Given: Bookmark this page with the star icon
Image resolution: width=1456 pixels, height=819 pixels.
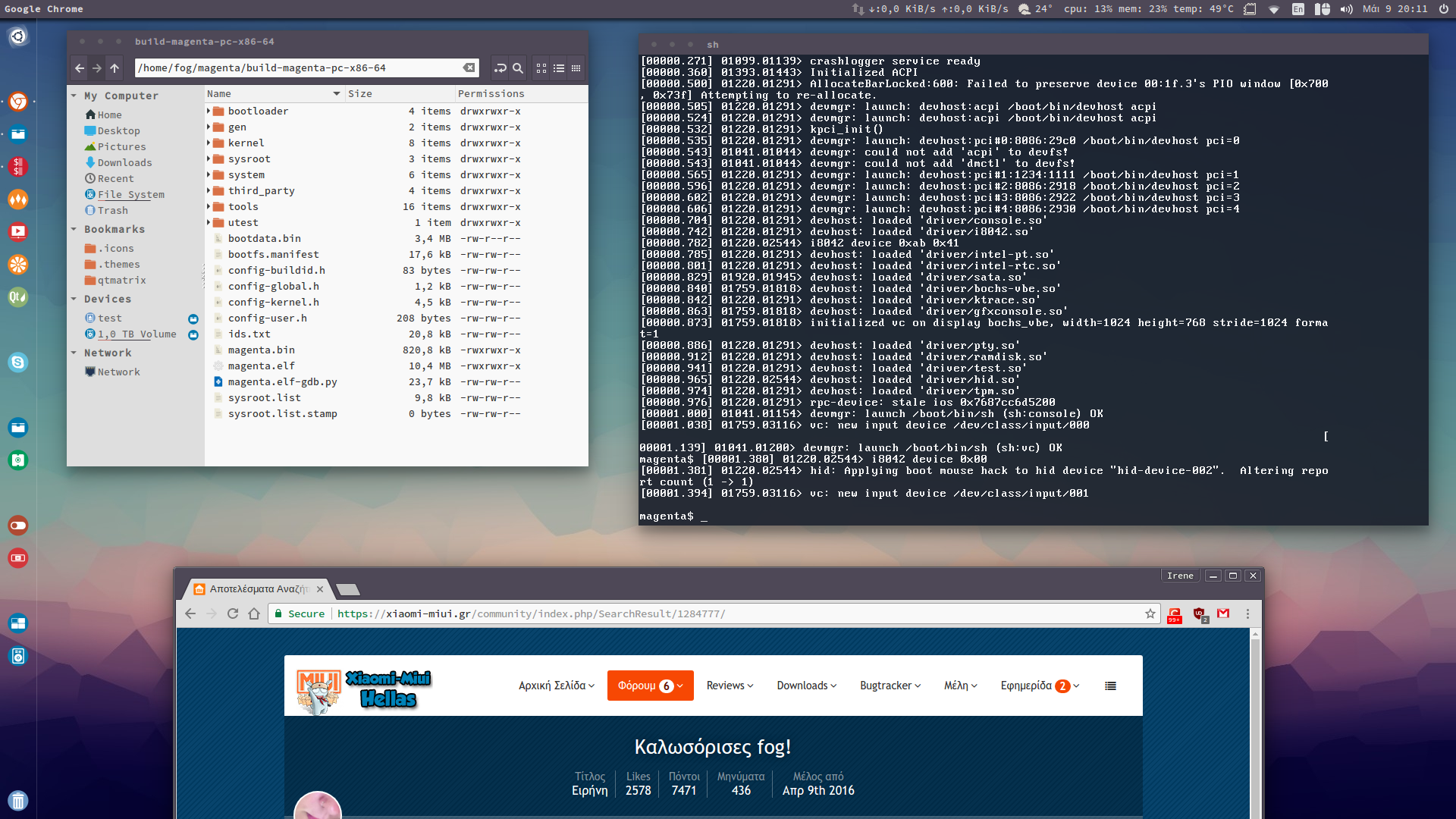Looking at the screenshot, I should [1150, 613].
